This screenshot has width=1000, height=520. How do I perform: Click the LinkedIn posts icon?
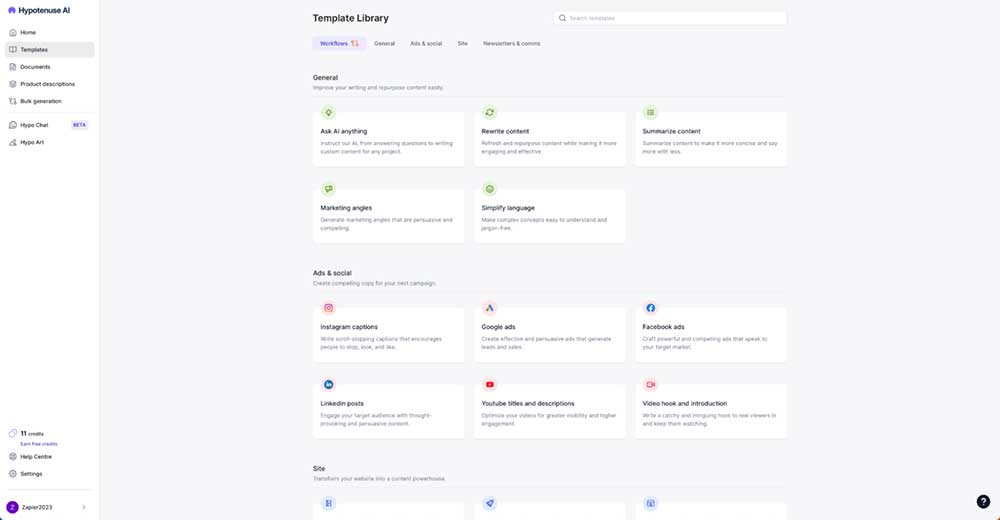coord(328,384)
